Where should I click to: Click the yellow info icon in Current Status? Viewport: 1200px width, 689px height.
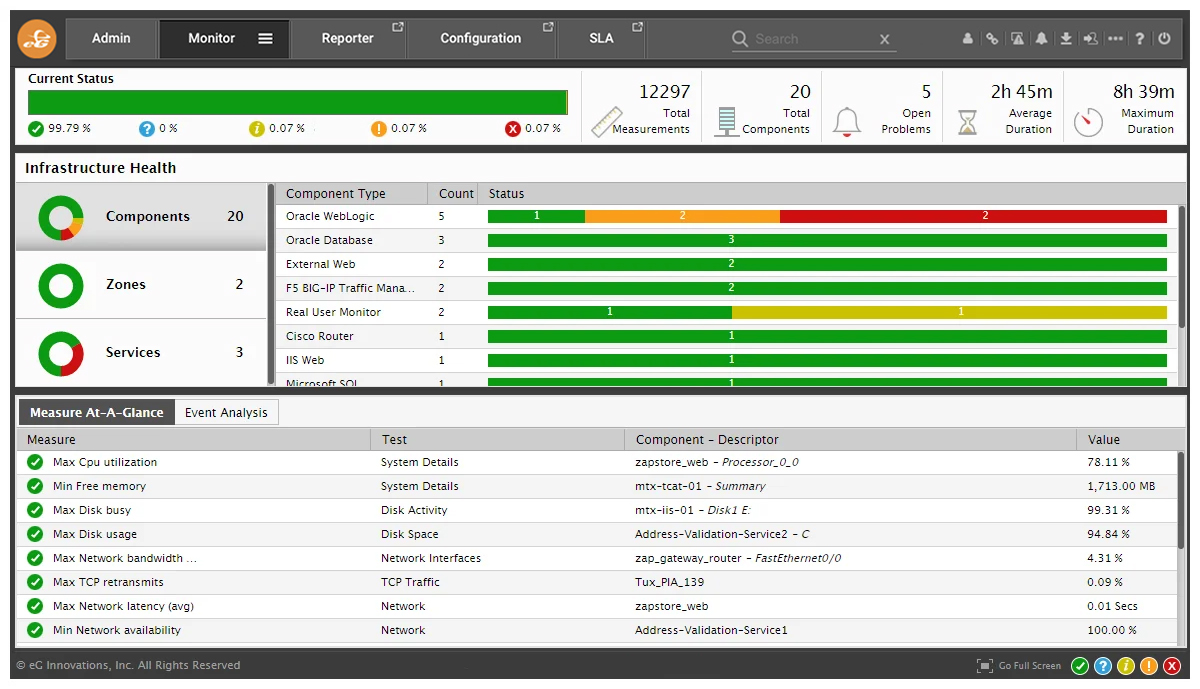click(257, 128)
